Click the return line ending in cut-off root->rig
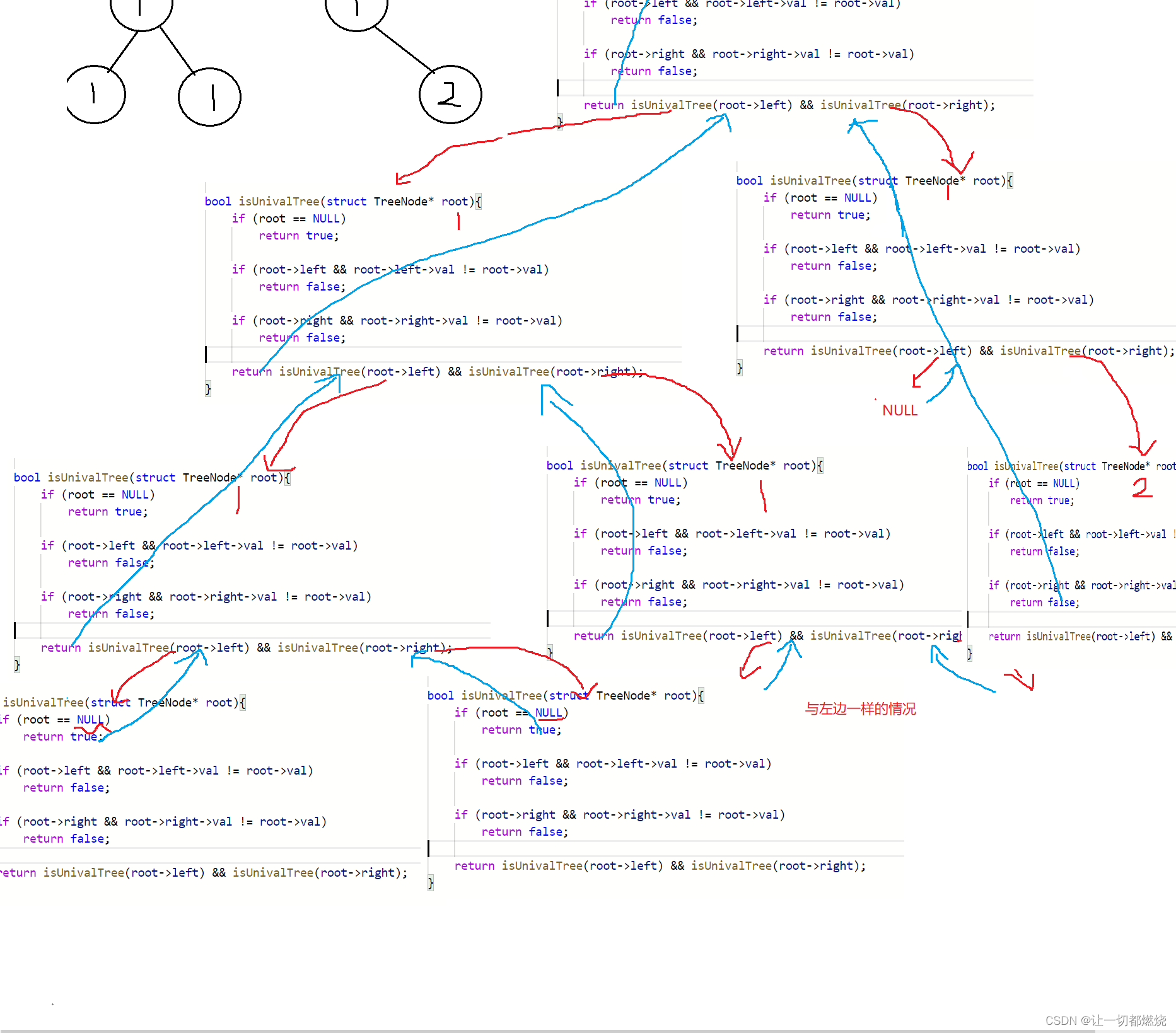 [767, 636]
